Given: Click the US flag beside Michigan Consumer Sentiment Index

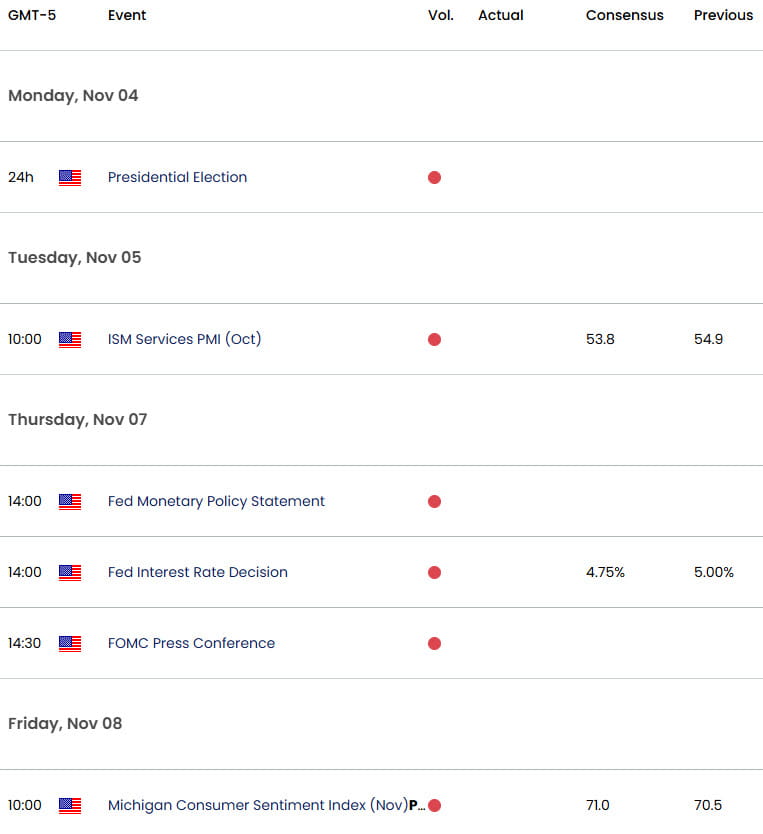Looking at the screenshot, I should 70,805.
